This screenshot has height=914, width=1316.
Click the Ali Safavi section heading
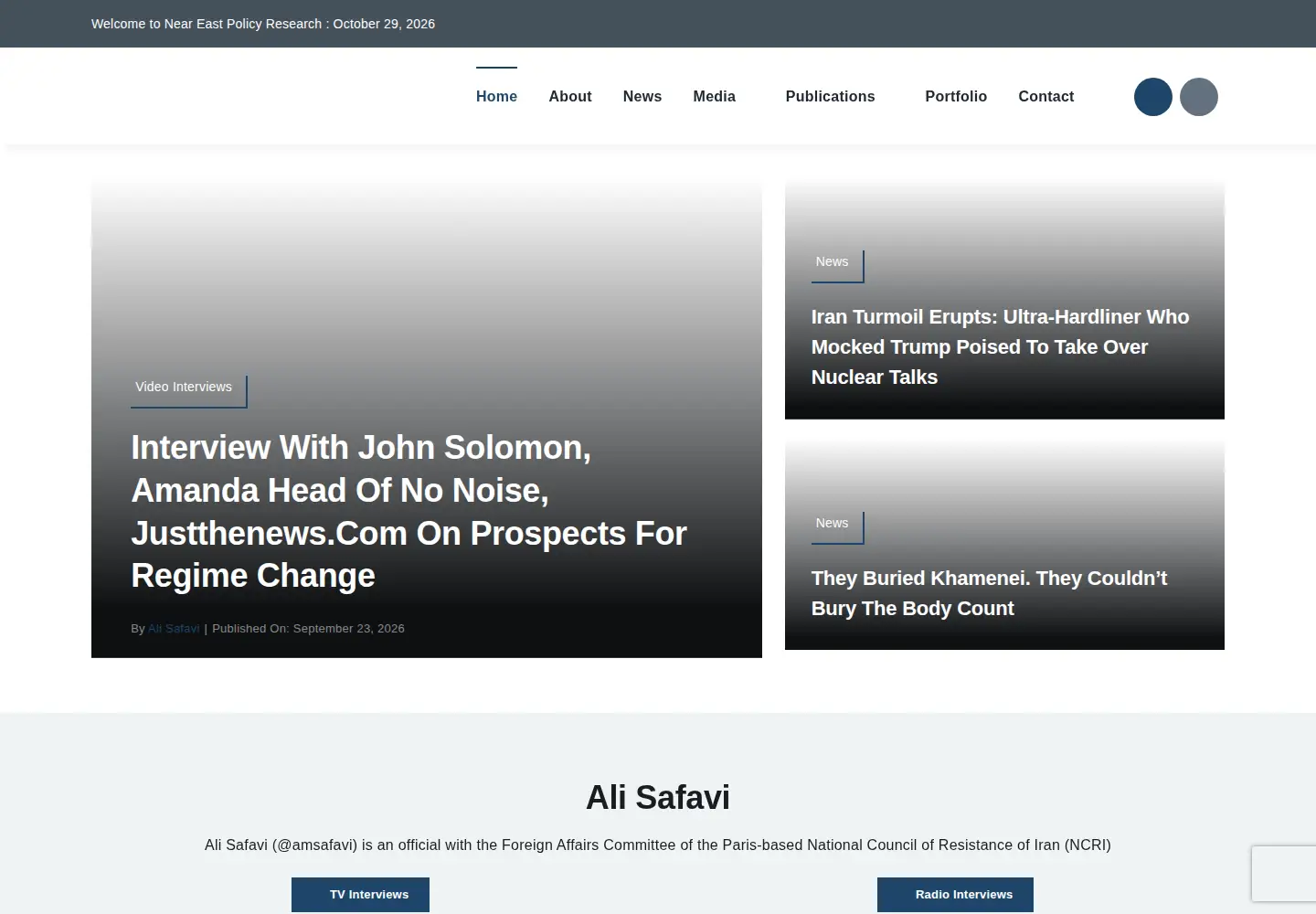click(x=658, y=798)
